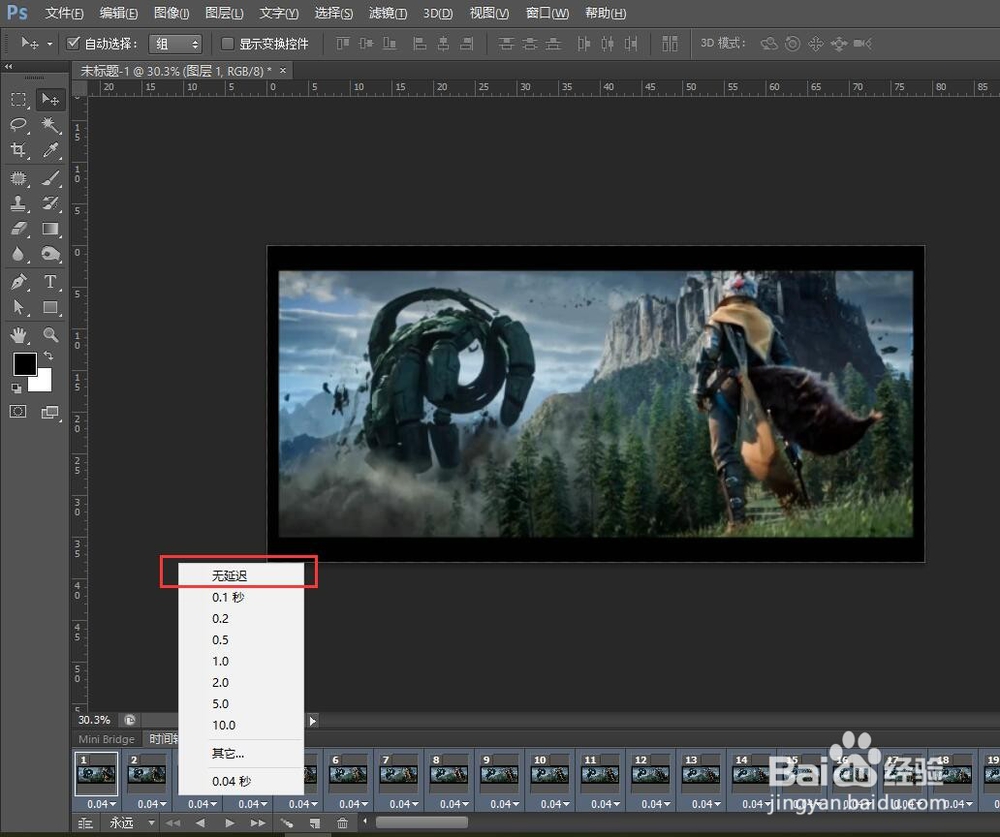
Task: Swap foreground and background colors
Action: 48,355
